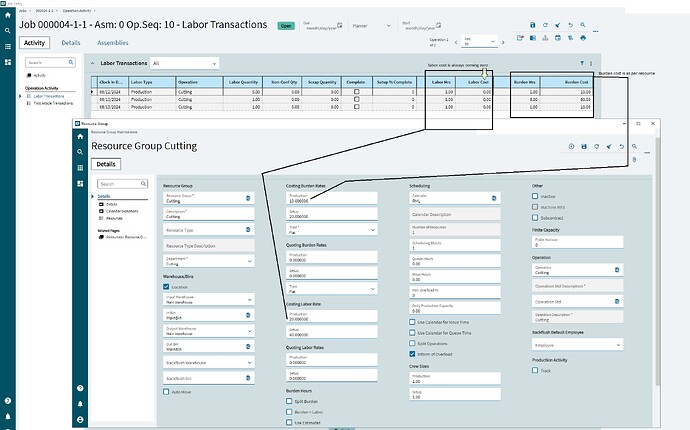Click the Undo icon in Resource Group toolbar

(621, 147)
